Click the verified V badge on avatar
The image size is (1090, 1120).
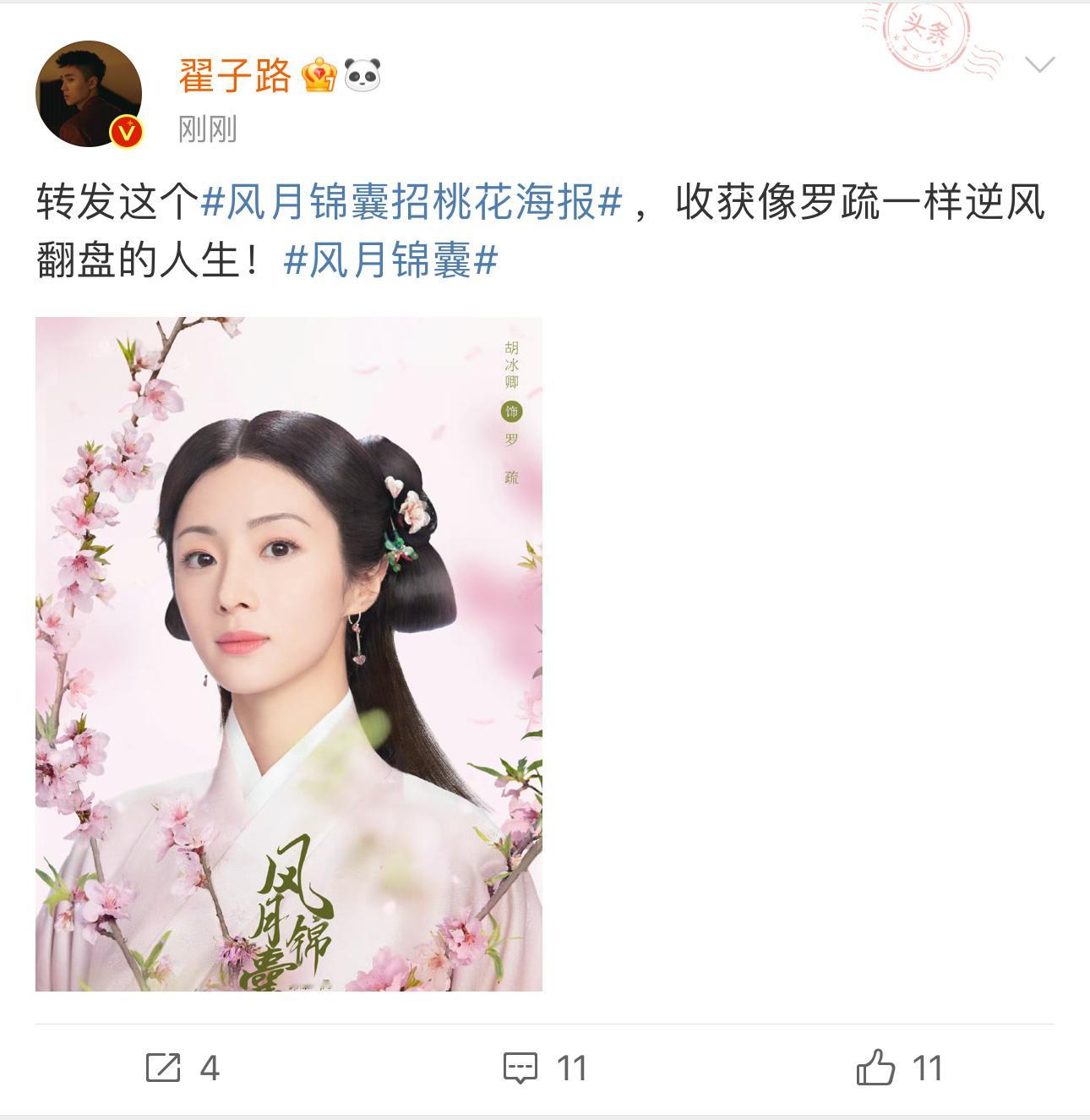point(127,132)
